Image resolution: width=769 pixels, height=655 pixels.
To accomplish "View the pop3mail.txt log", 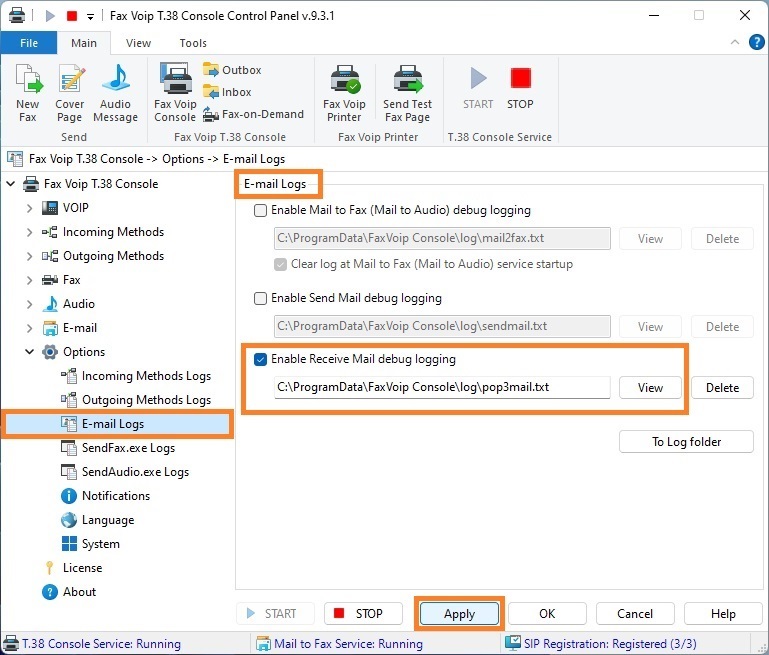I will point(650,388).
